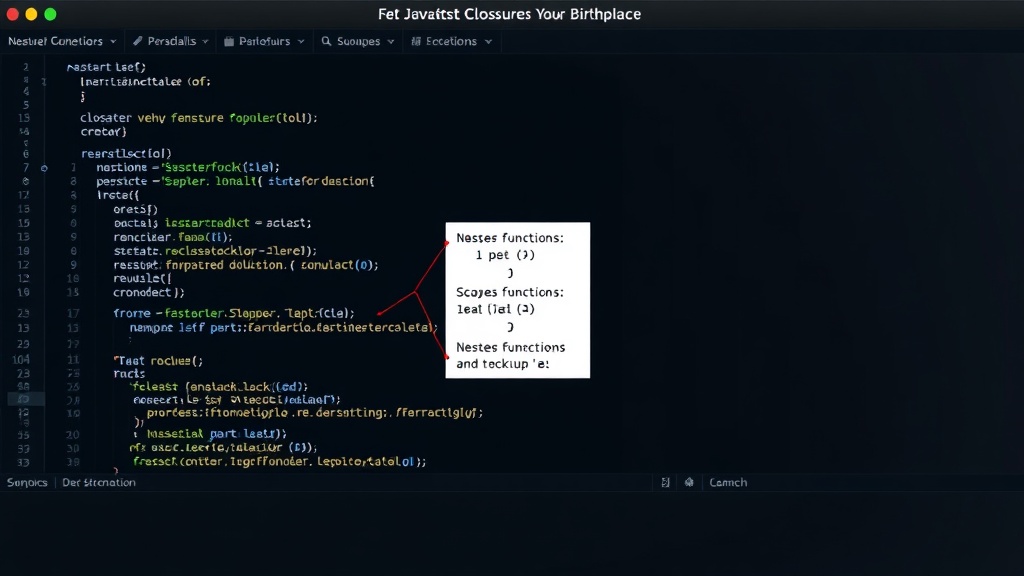Click the code line 'closater vehy fensture fopuler(tol)'
The height and width of the screenshot is (576, 1024).
(x=199, y=118)
